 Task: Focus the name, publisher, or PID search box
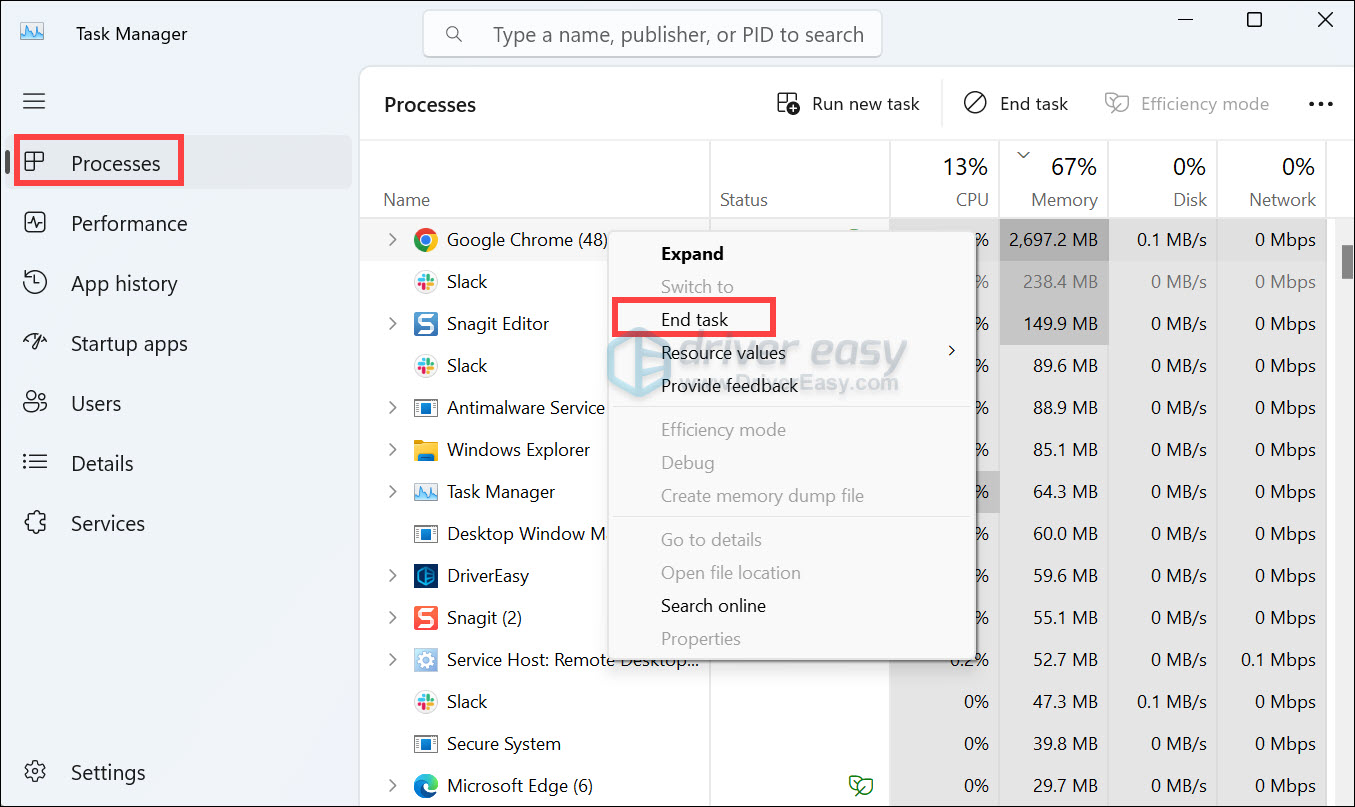coord(652,35)
